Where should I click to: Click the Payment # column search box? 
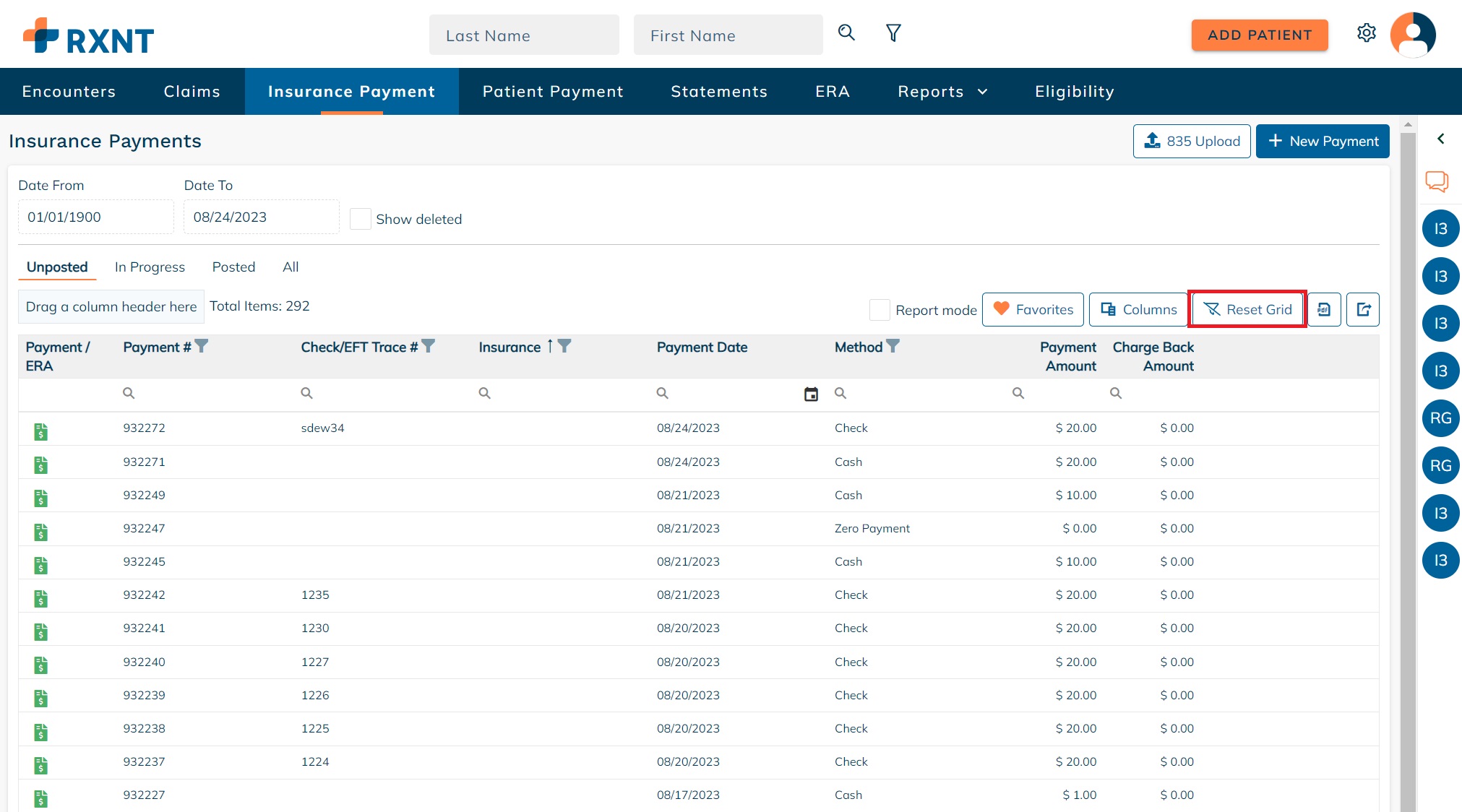tap(204, 393)
